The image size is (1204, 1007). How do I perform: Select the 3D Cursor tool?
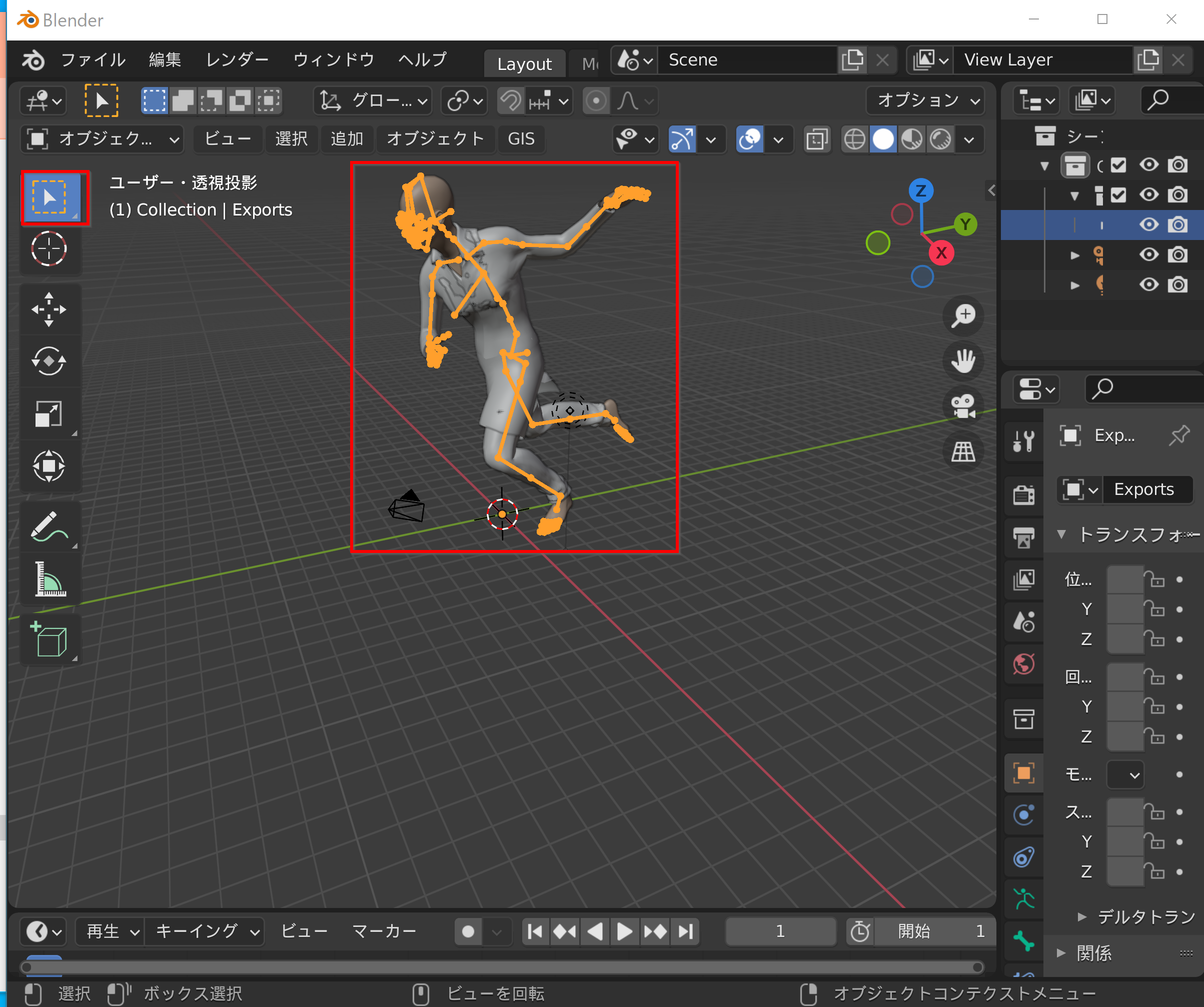(49, 248)
